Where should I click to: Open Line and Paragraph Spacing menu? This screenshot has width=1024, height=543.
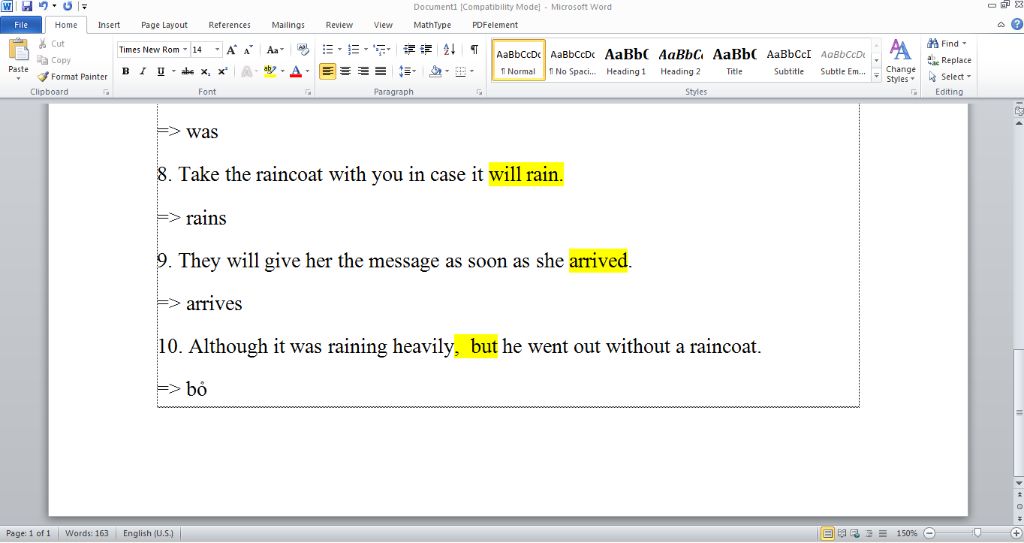(407, 71)
